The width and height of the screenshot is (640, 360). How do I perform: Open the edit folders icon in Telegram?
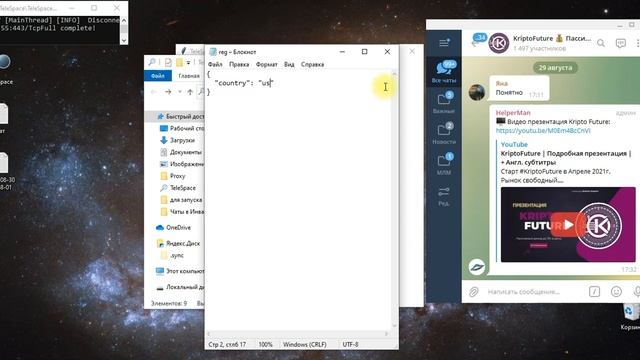(444, 195)
